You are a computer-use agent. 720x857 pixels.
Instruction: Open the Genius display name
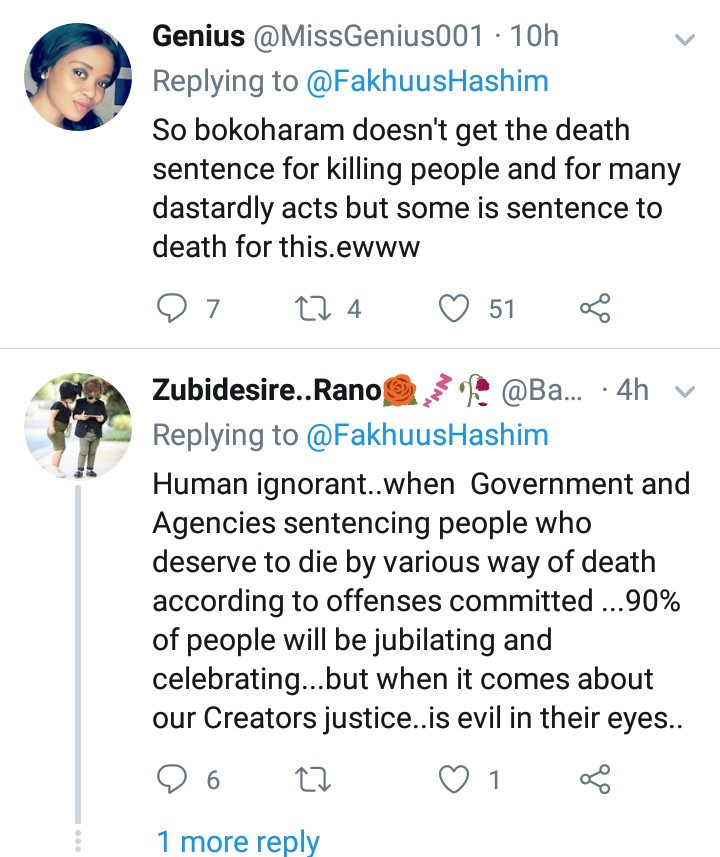tap(198, 37)
